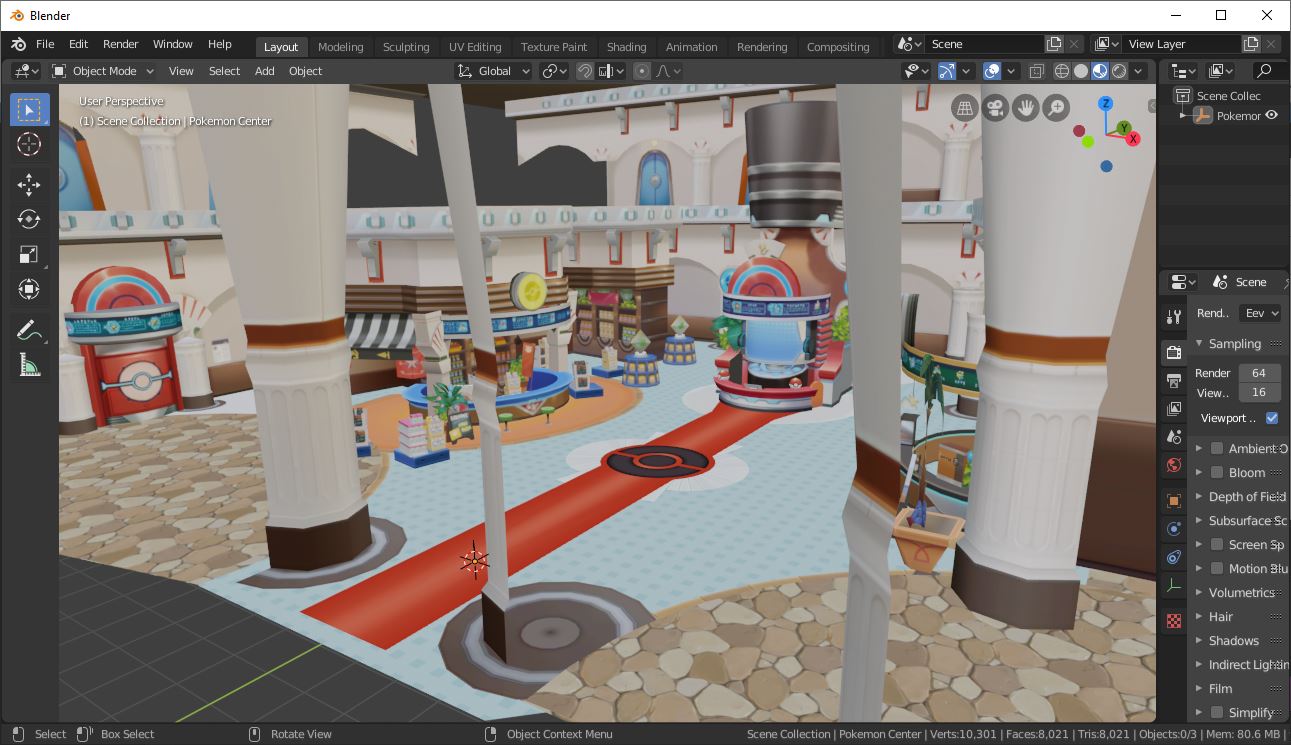Expand the Pokemon Center tree item arrow
The width and height of the screenshot is (1291, 745).
[1184, 115]
